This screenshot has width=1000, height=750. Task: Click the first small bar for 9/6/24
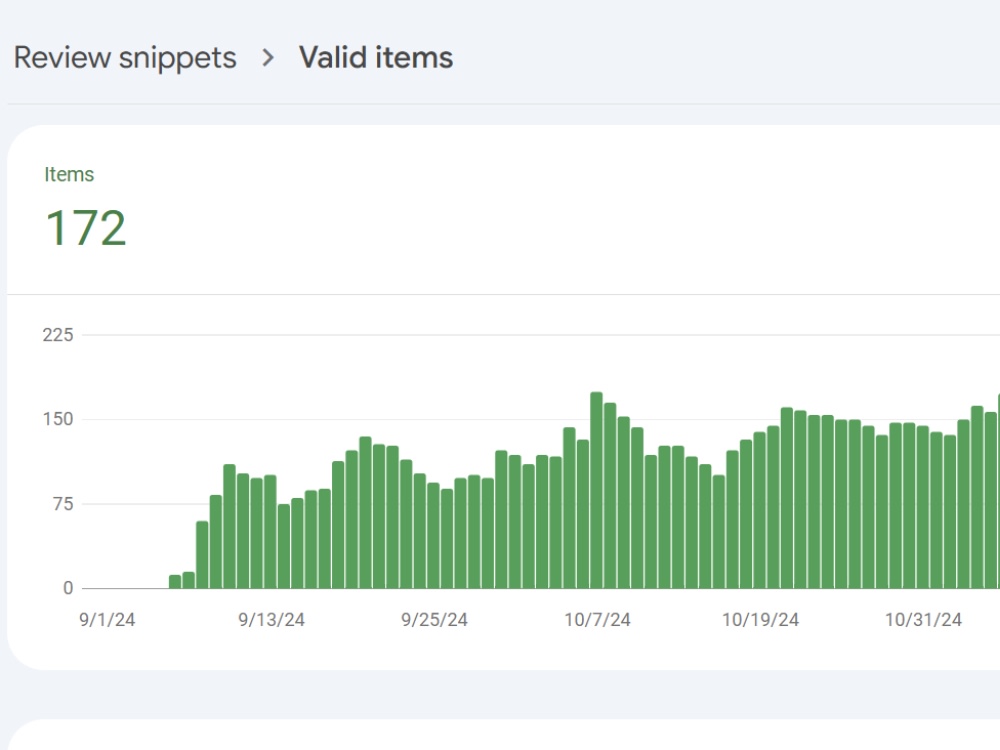tap(175, 581)
